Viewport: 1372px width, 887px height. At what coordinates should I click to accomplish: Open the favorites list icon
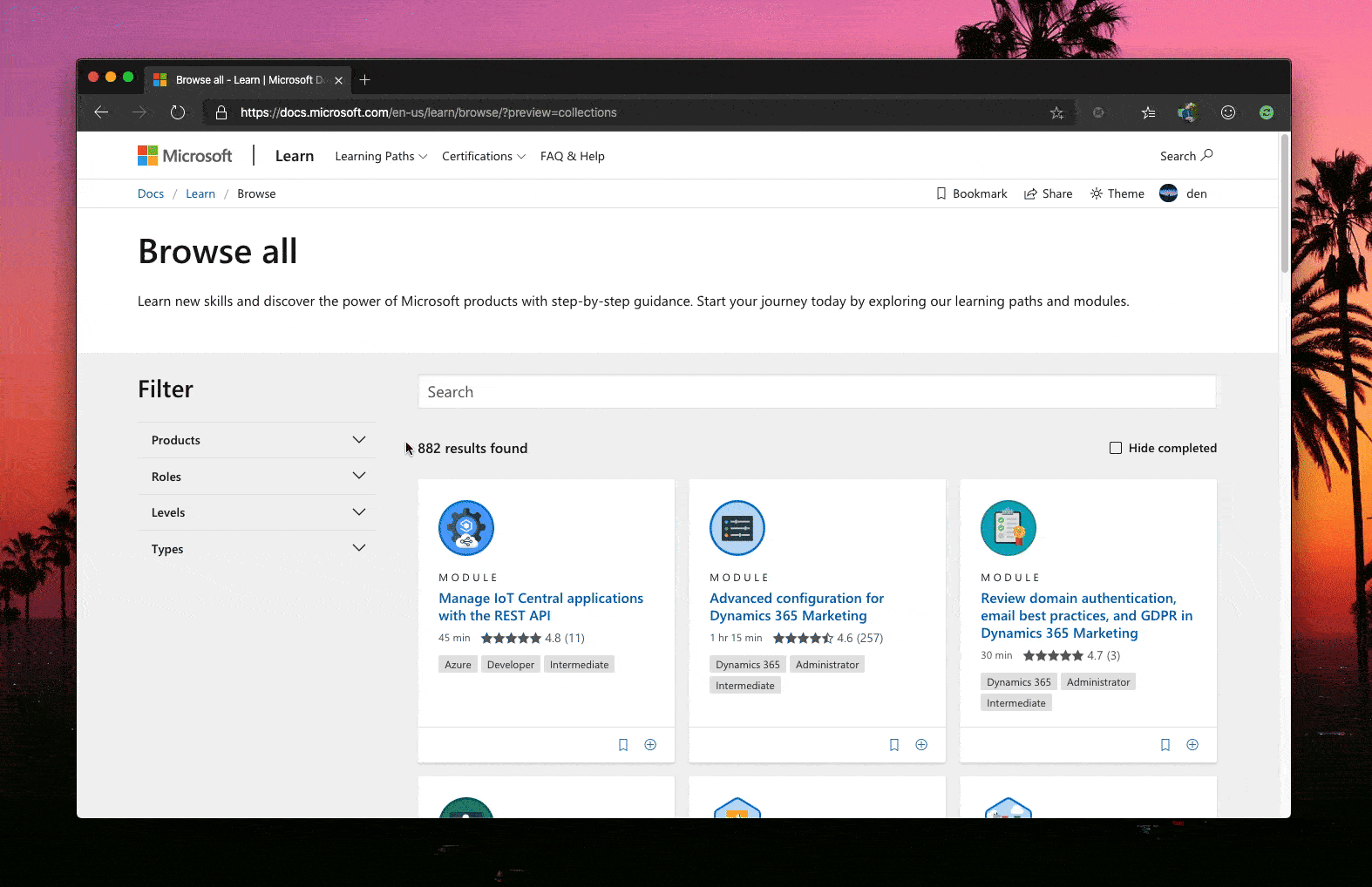tap(1148, 112)
